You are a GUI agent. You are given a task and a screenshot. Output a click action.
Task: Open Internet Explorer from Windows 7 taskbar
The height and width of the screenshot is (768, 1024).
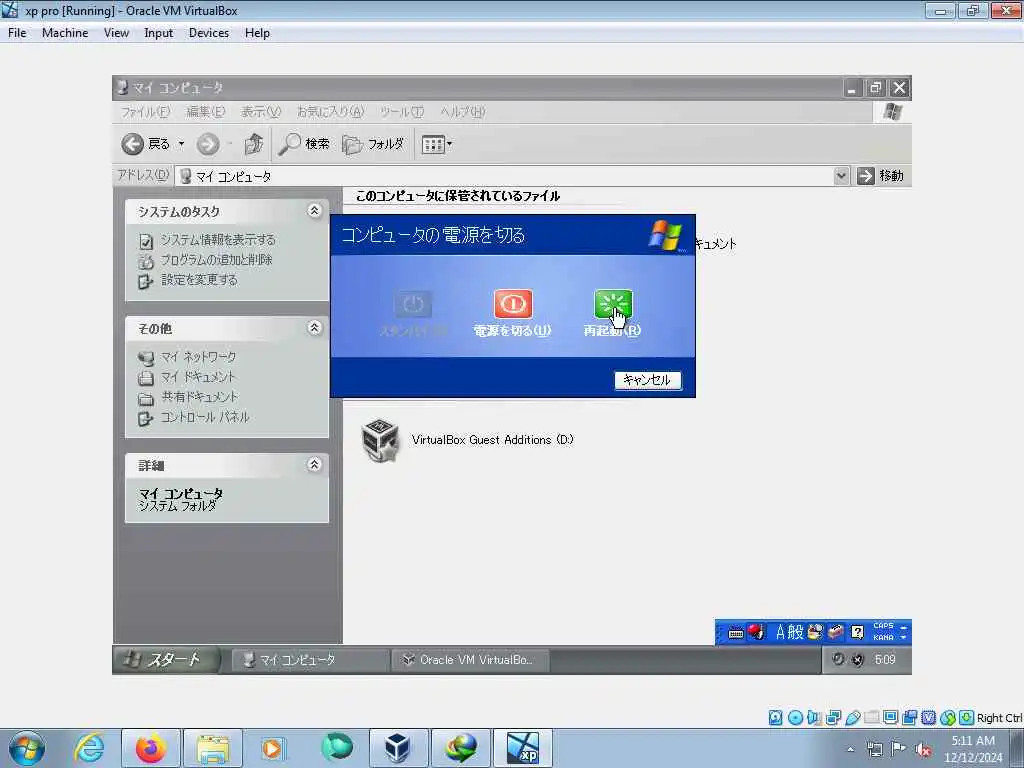[x=88, y=748]
